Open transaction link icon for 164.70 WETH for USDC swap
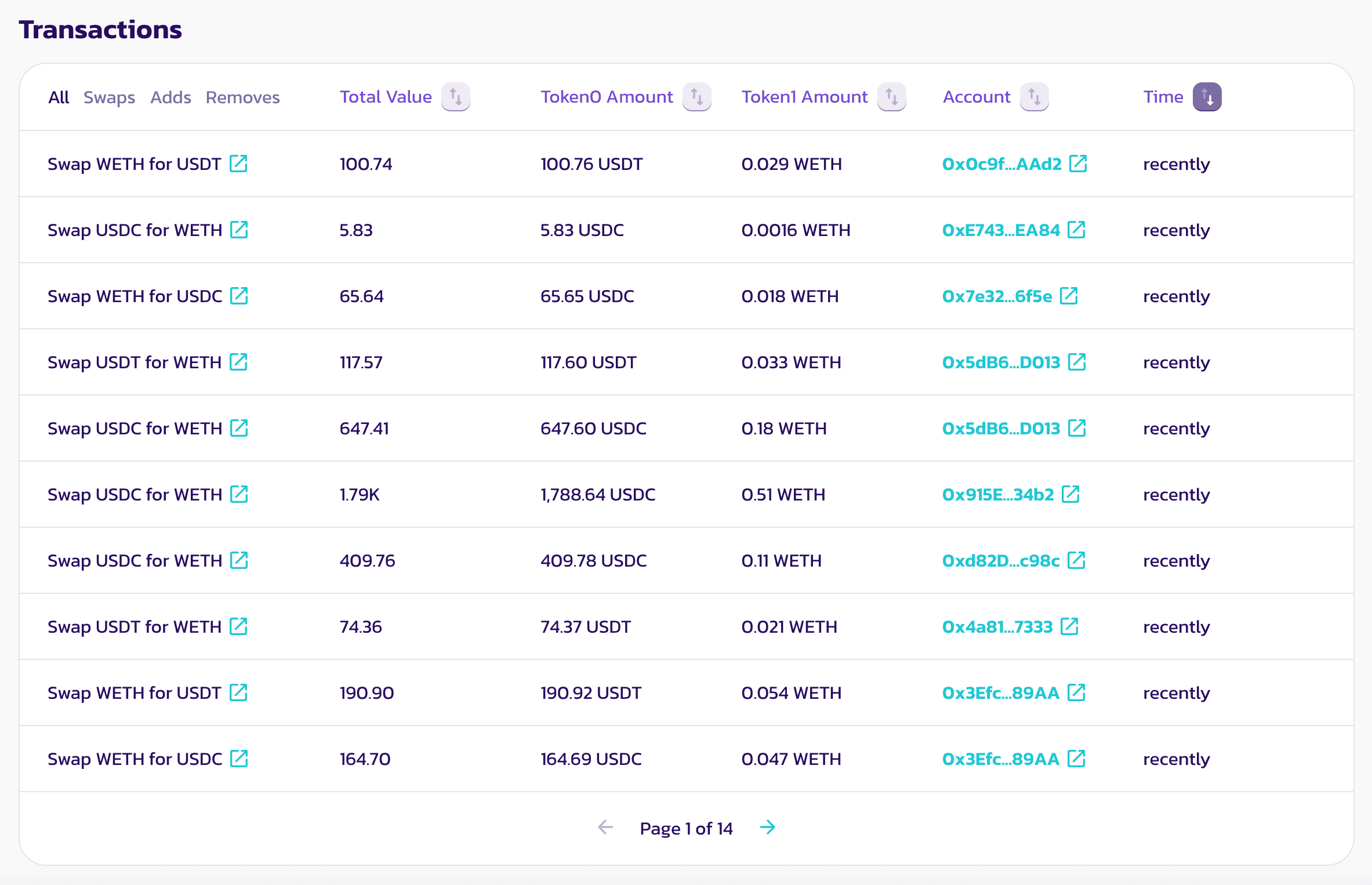1372x885 pixels. (239, 759)
